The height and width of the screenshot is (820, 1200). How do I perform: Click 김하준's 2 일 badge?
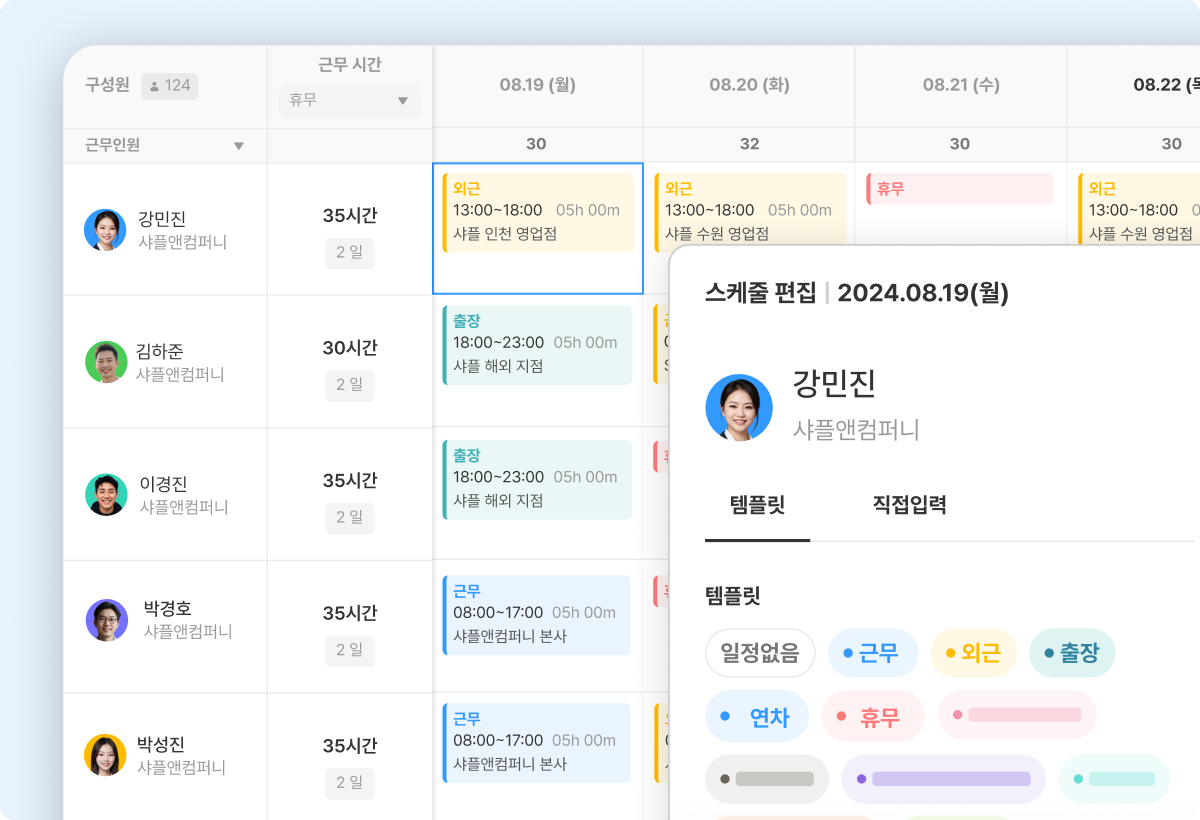tap(349, 385)
